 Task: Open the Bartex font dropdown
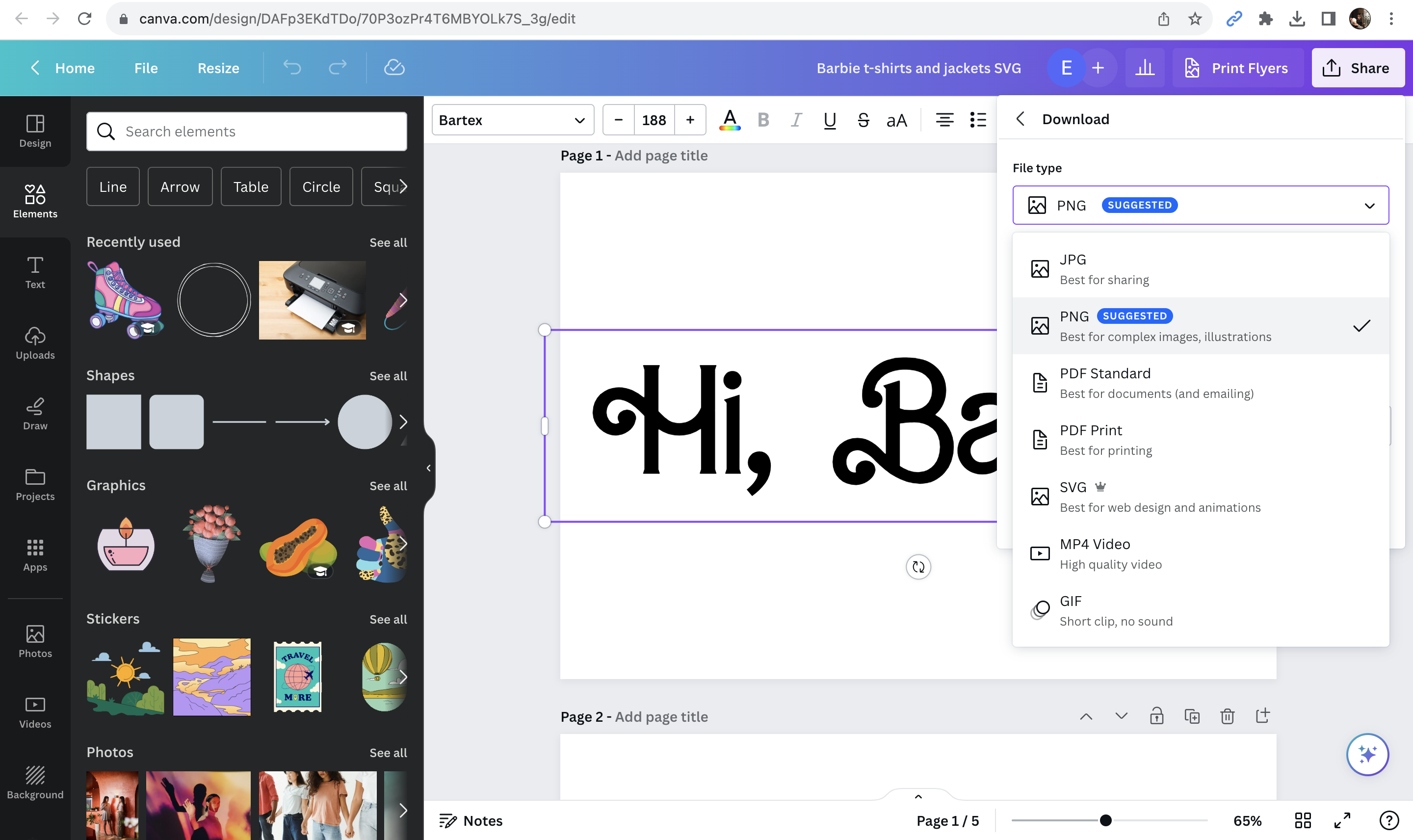tap(512, 120)
